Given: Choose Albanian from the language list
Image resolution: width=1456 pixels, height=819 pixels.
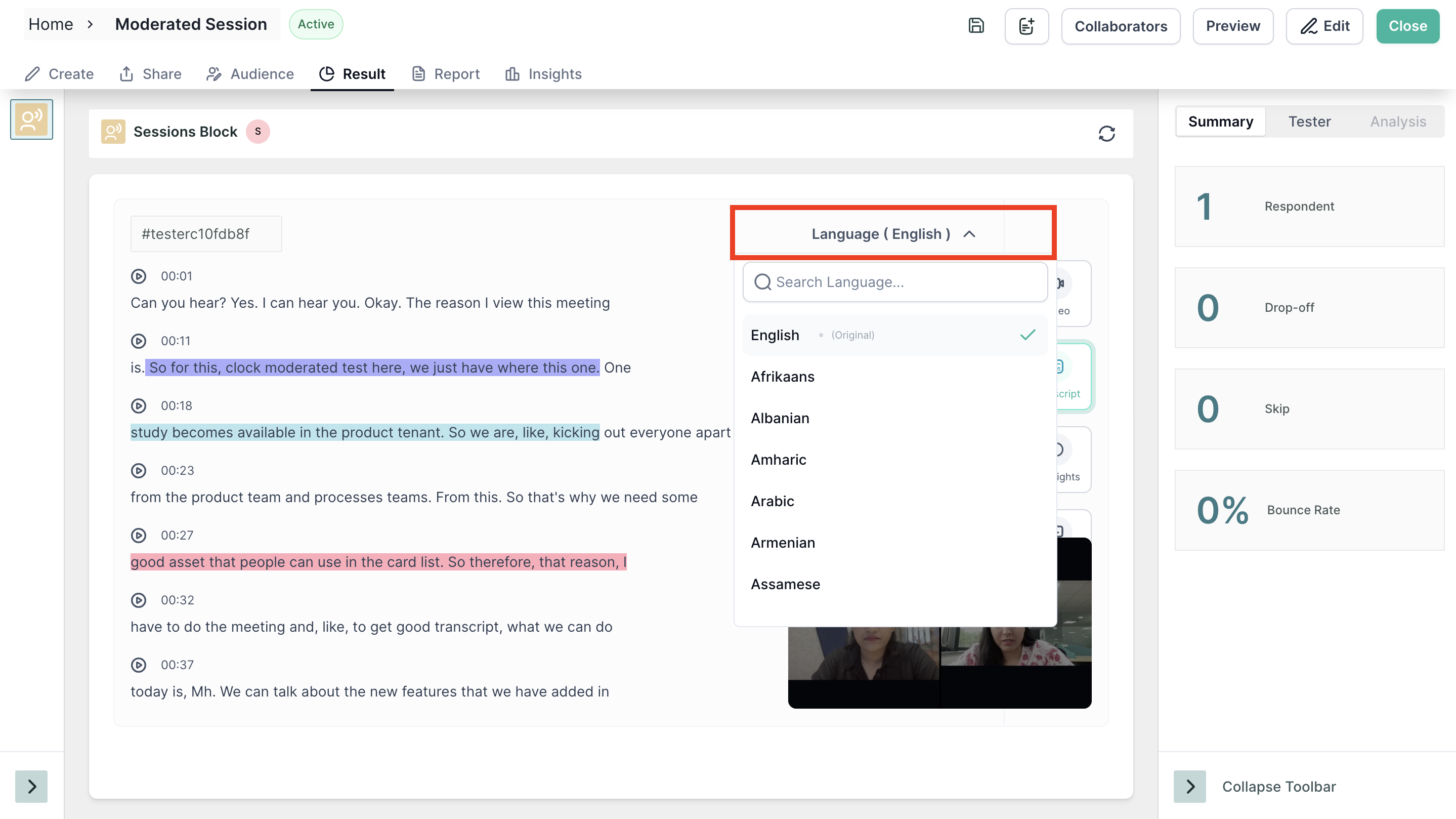Looking at the screenshot, I should click(780, 418).
